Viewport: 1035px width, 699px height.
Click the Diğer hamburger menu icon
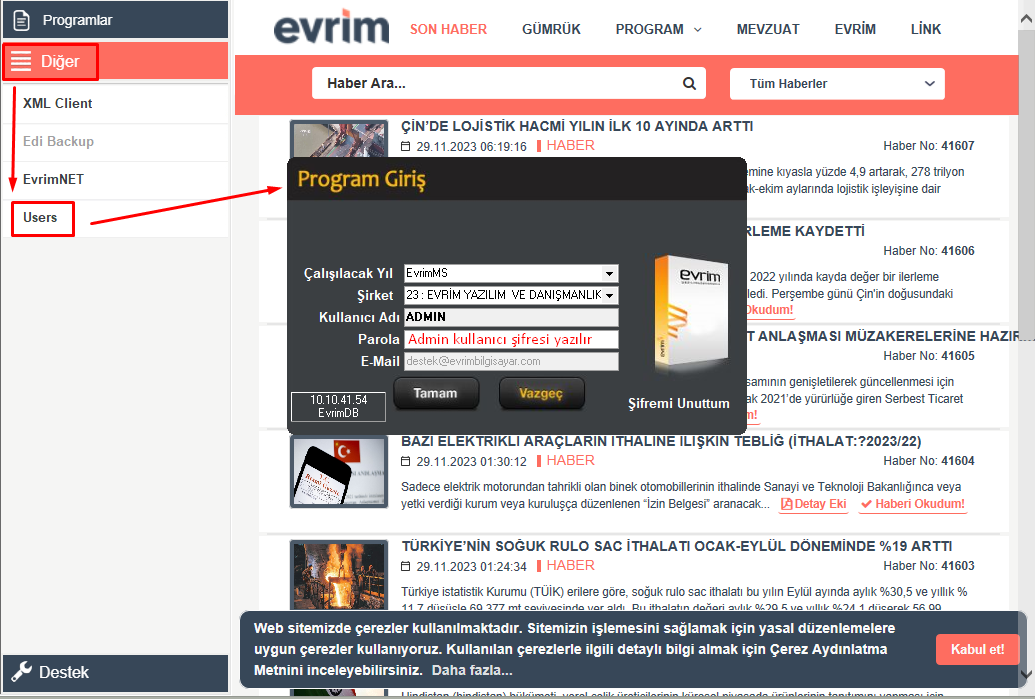(21, 61)
